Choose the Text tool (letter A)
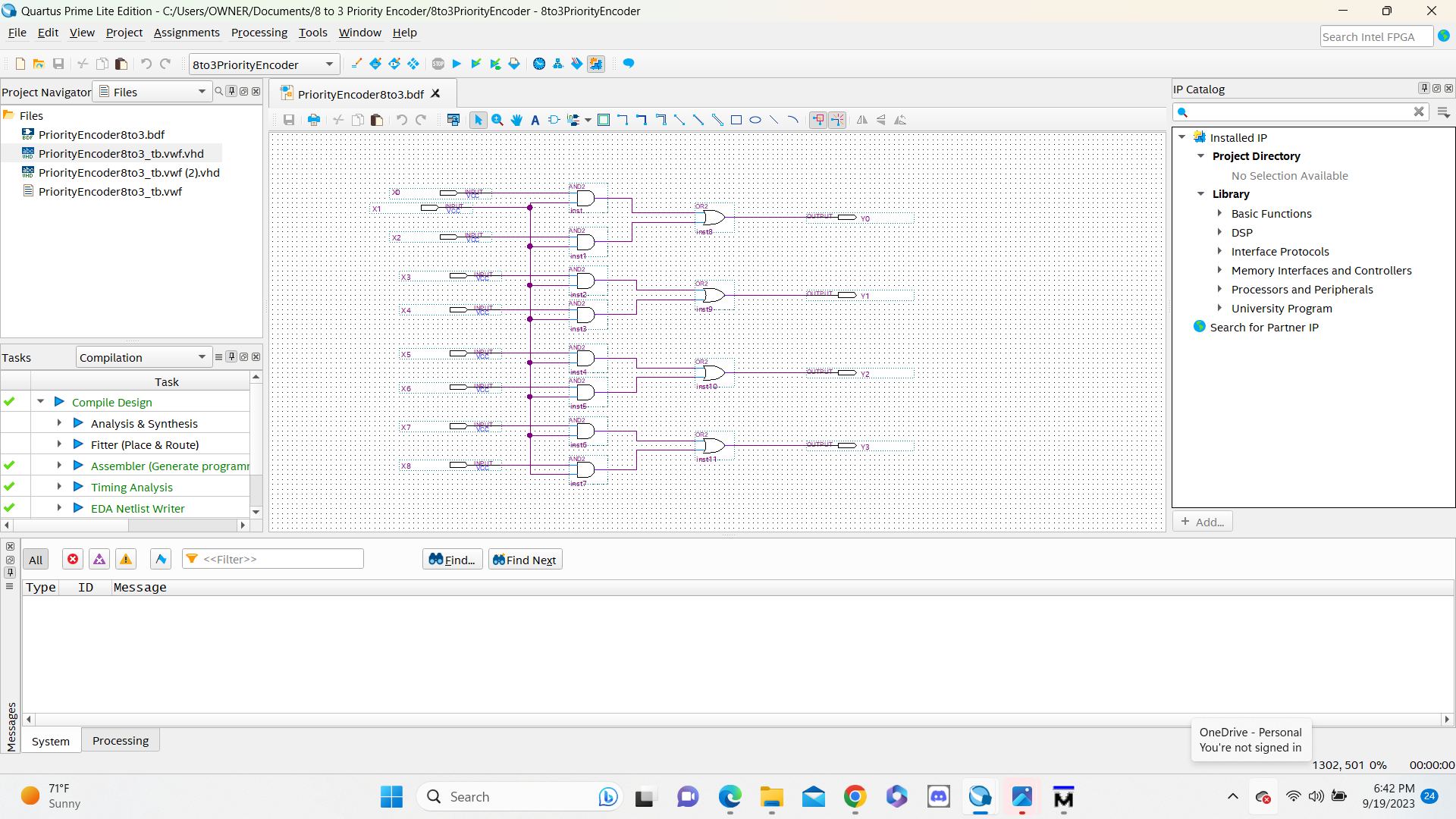1456x819 pixels. (x=535, y=120)
